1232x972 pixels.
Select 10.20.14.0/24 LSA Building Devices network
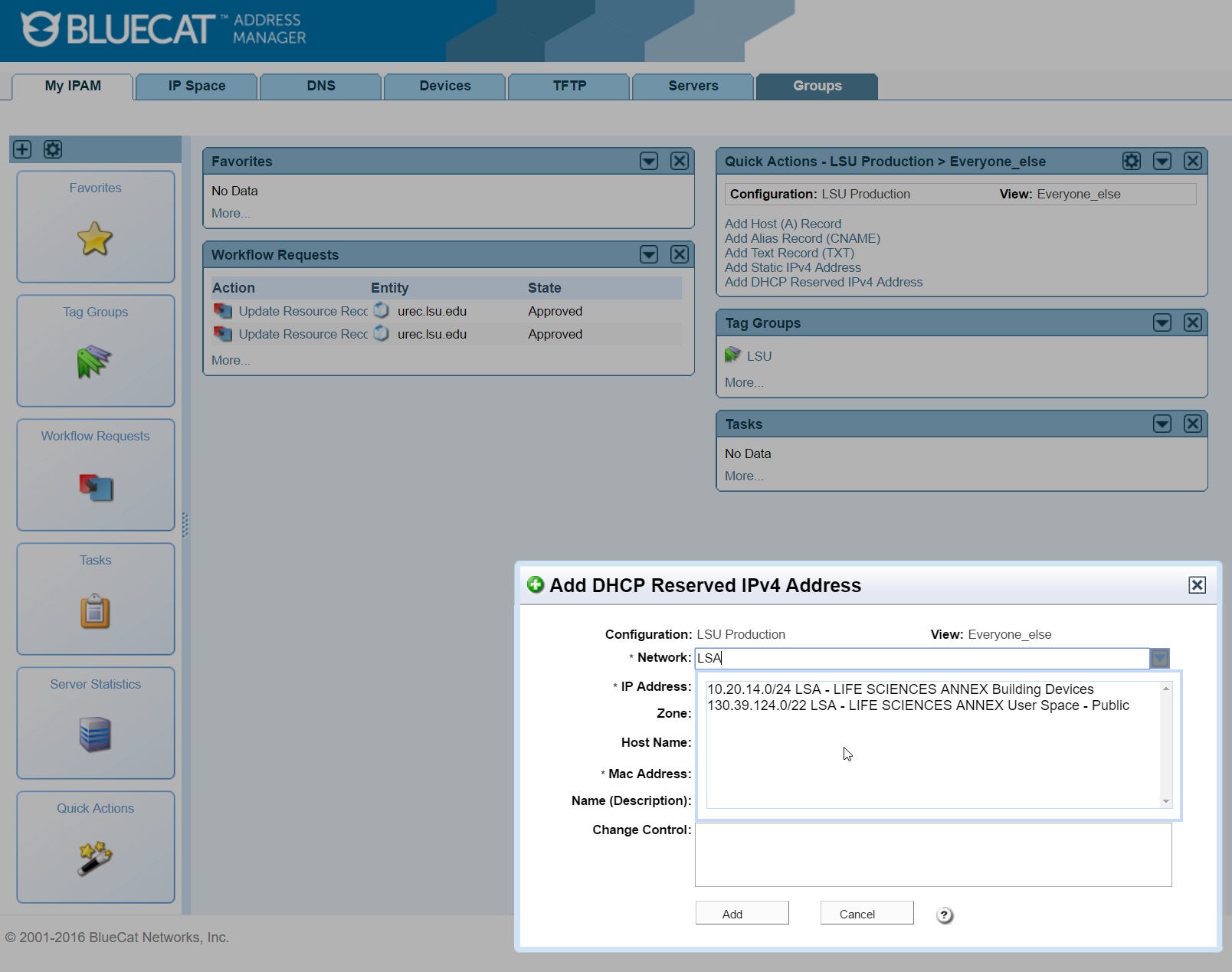coord(900,689)
